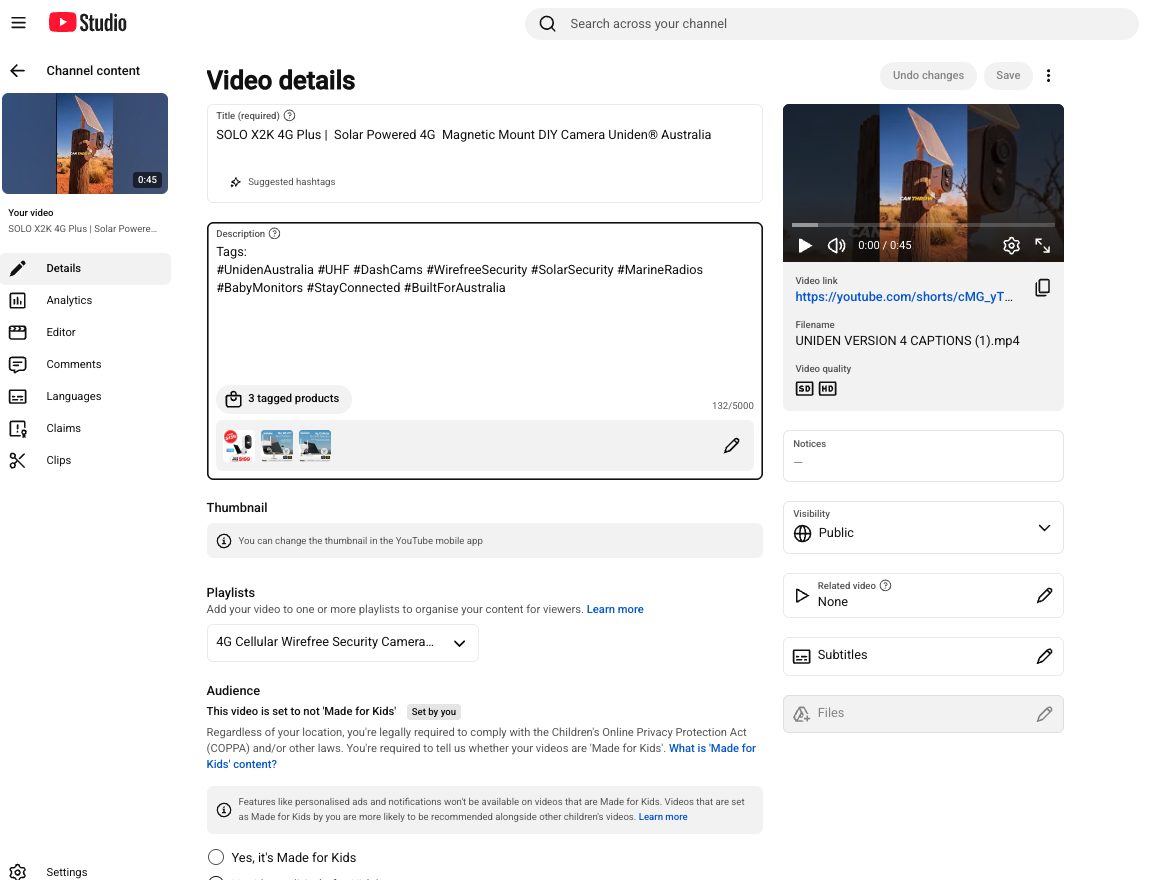Edit tagged products with the pencil icon
Screen dimensions: 1153x880
click(x=732, y=446)
